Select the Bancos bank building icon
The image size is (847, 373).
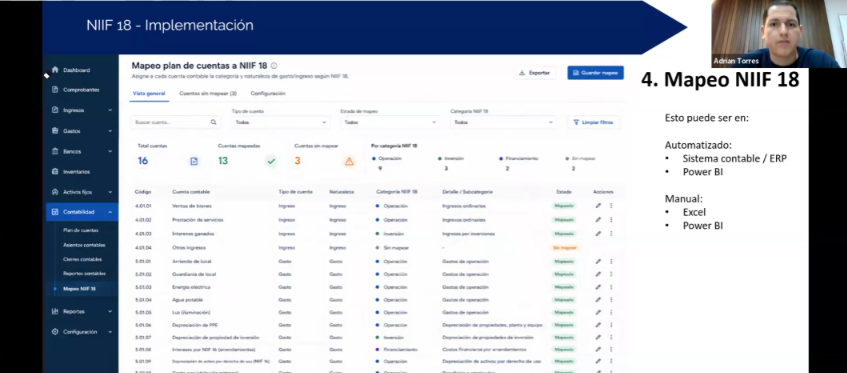(55, 151)
